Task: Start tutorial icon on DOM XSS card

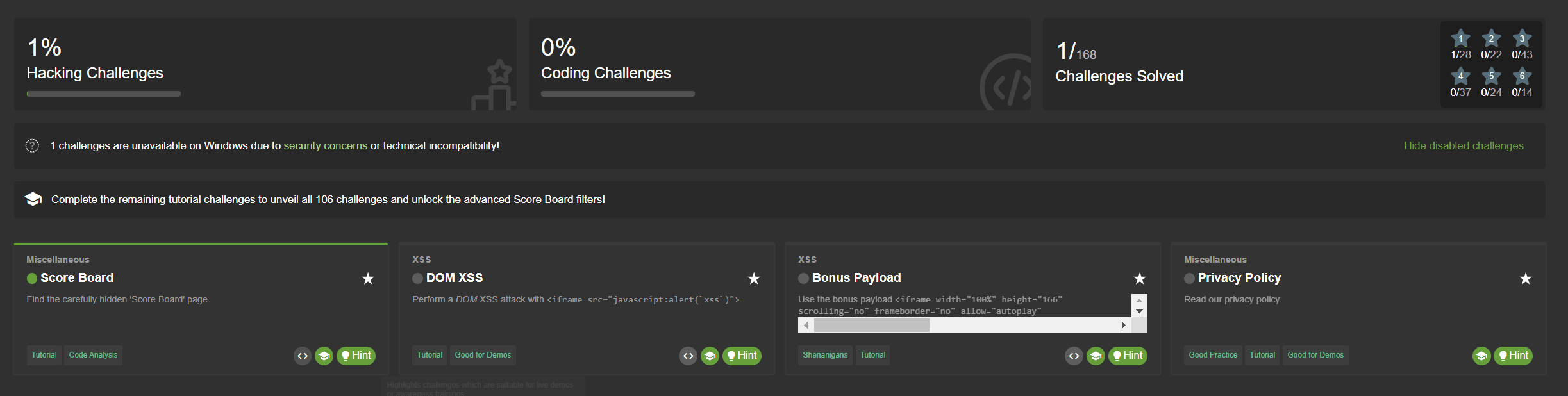Action: (710, 356)
